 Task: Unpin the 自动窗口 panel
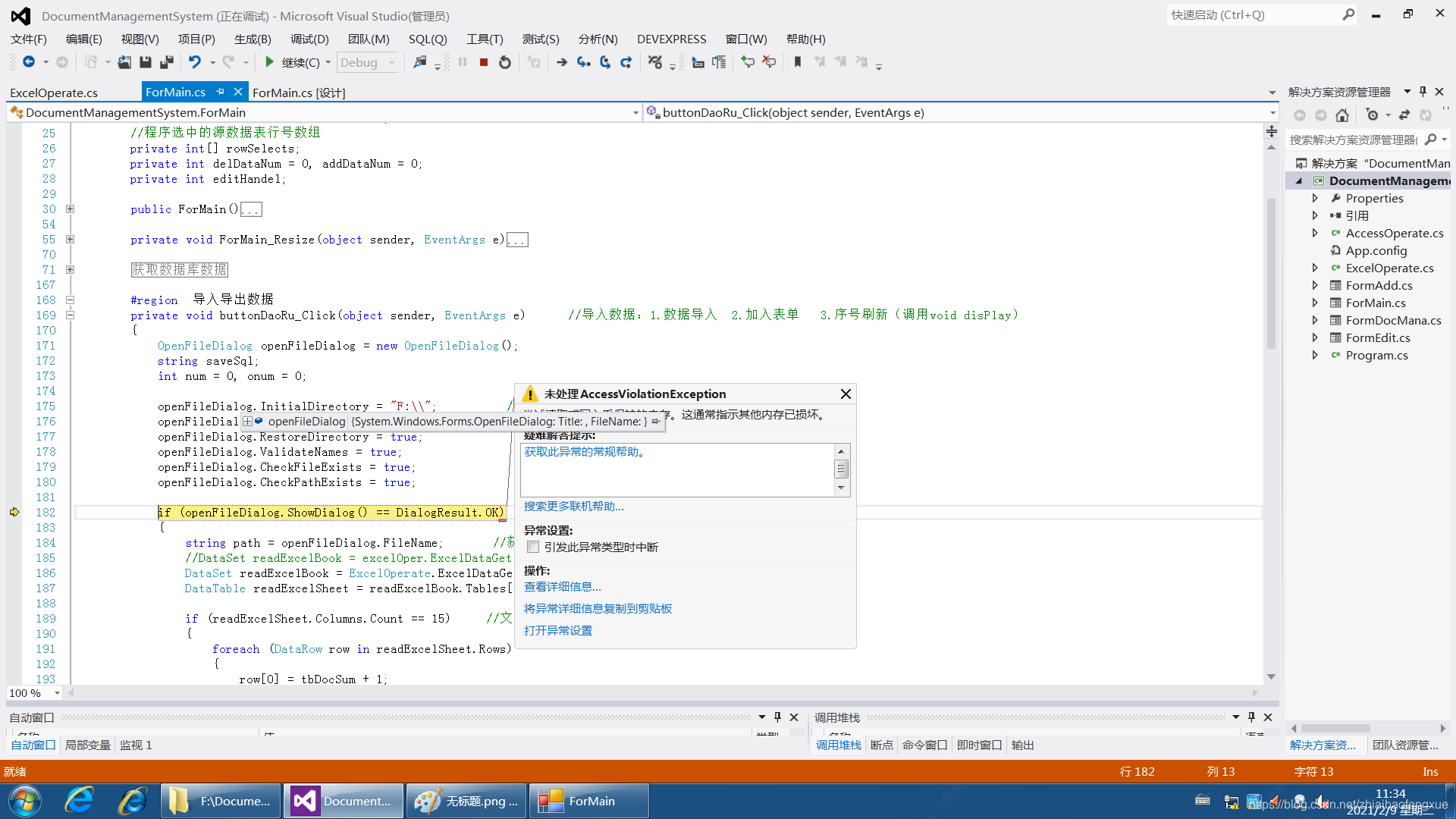[x=777, y=717]
